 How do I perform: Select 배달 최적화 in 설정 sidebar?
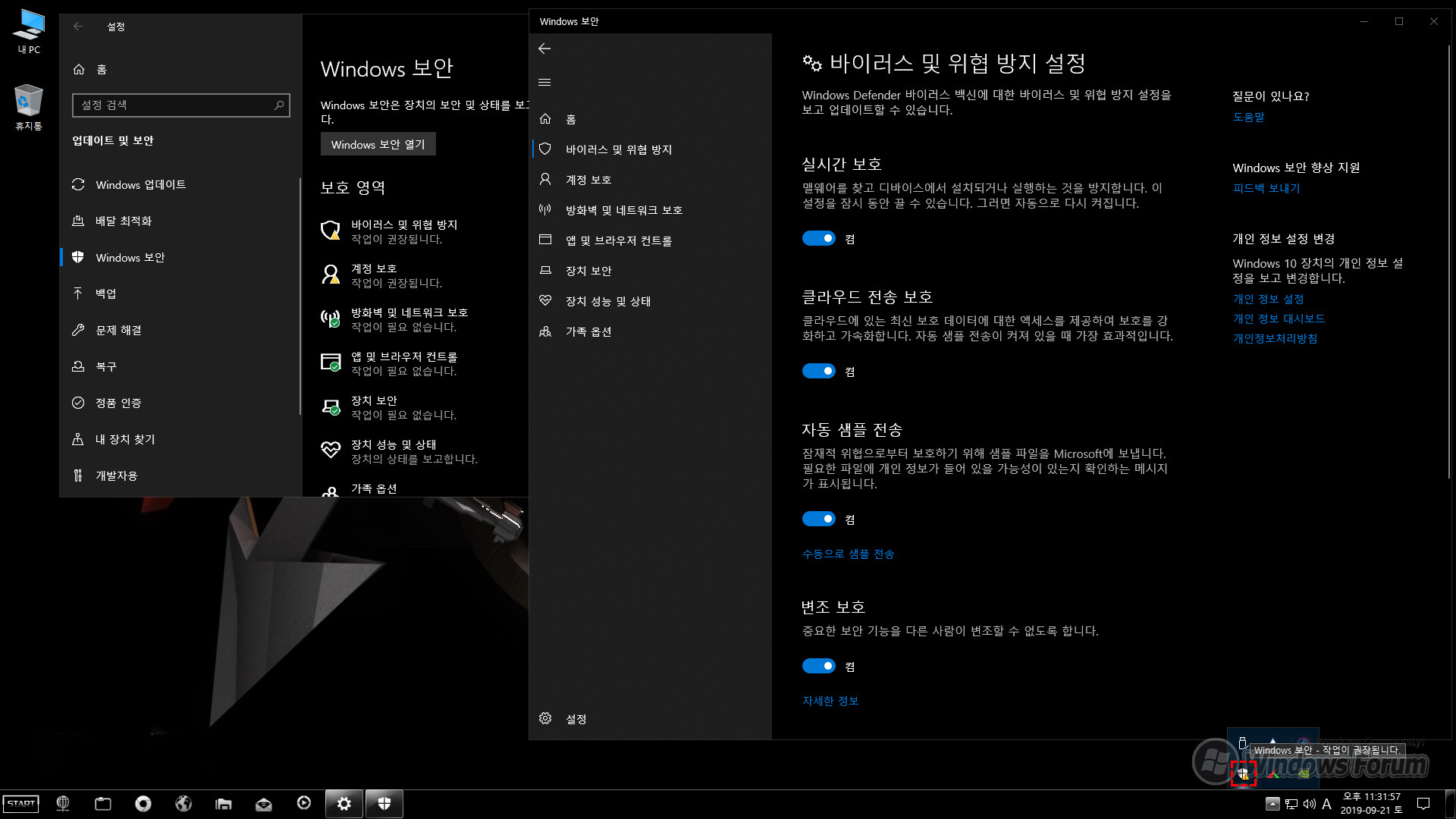click(x=180, y=221)
